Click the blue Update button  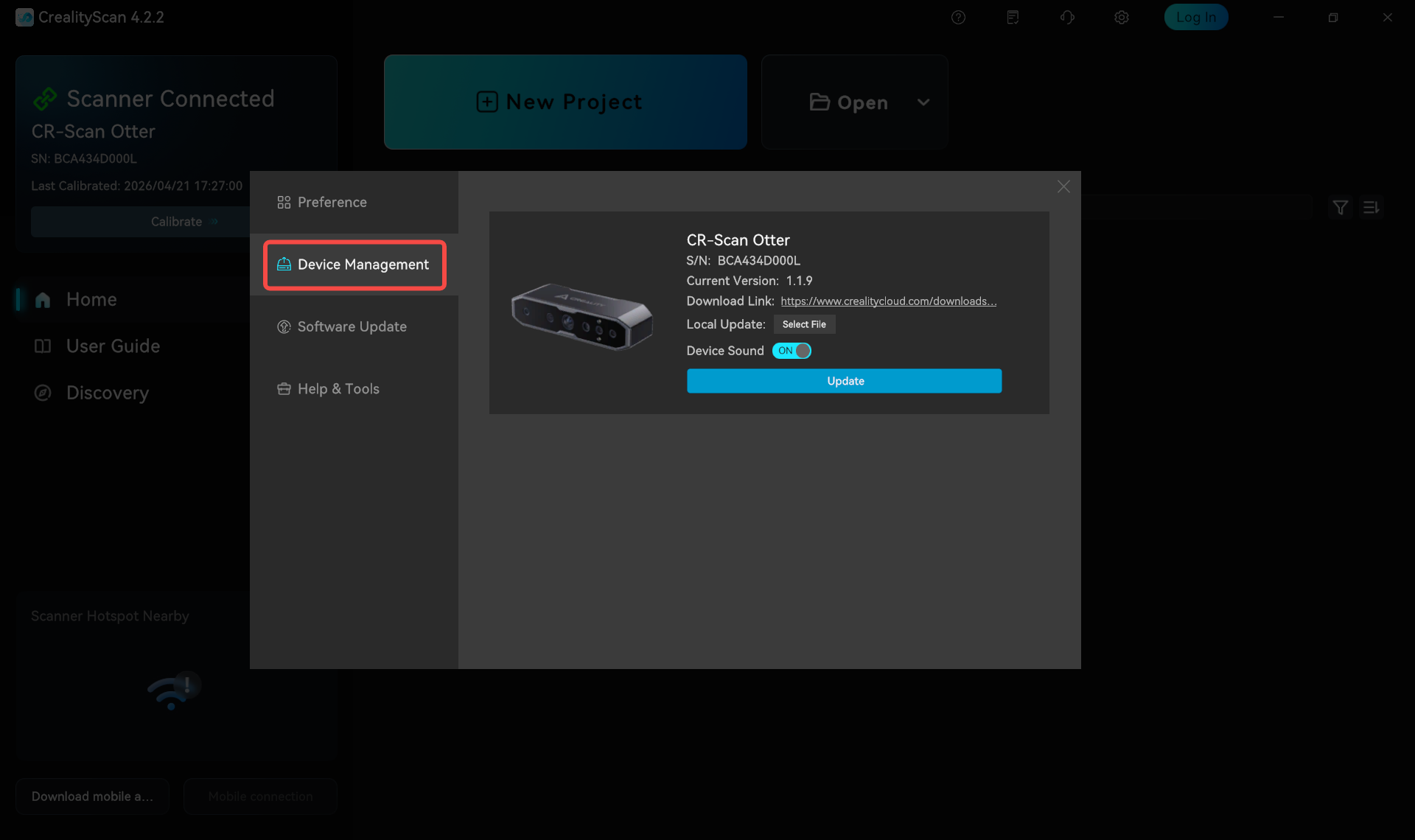tap(844, 381)
